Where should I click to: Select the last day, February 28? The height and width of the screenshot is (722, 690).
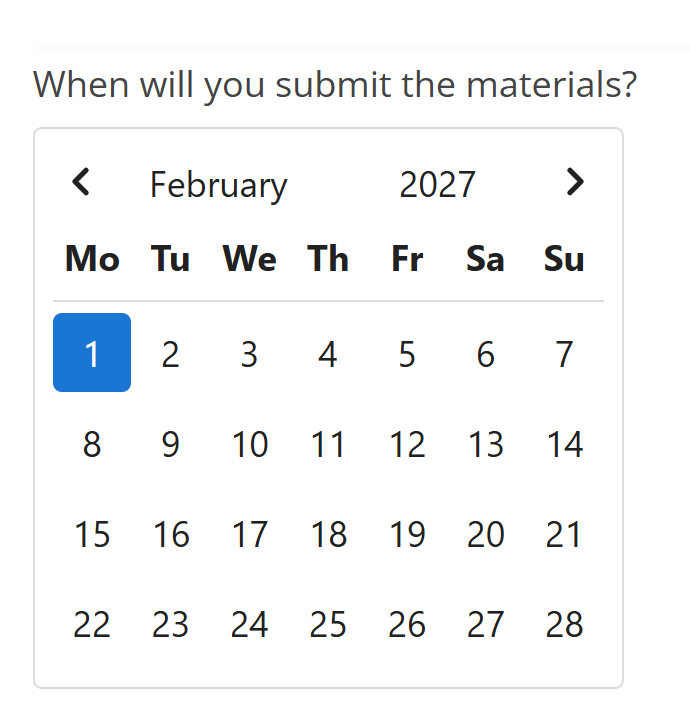click(564, 623)
